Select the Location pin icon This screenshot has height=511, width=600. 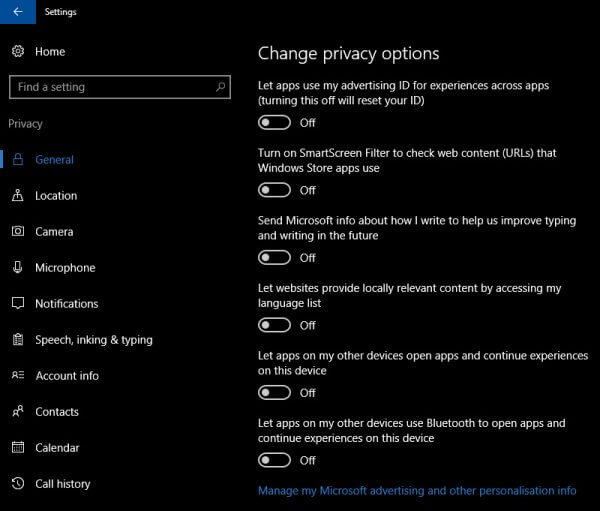pos(18,195)
